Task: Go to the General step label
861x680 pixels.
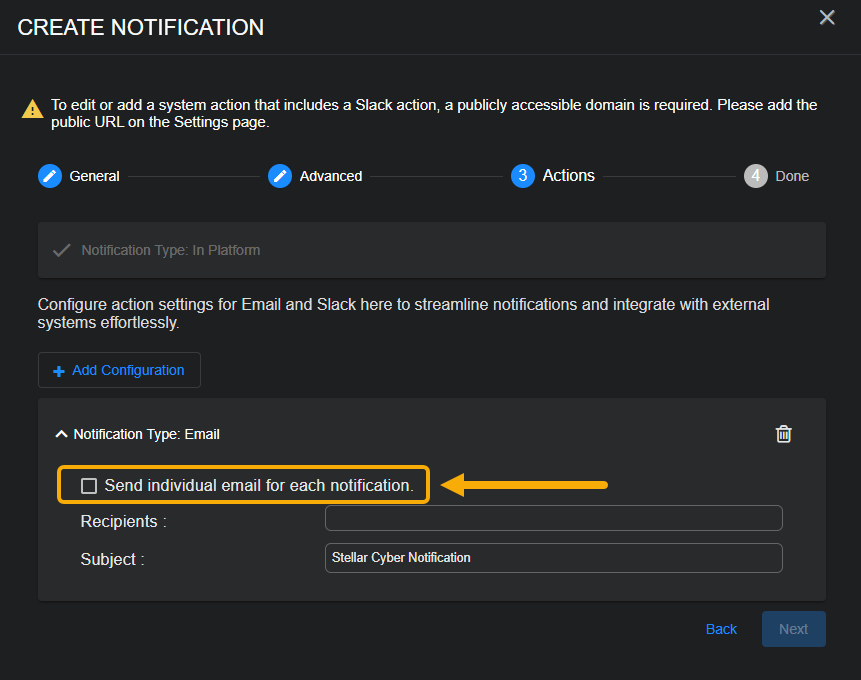Action: click(94, 176)
